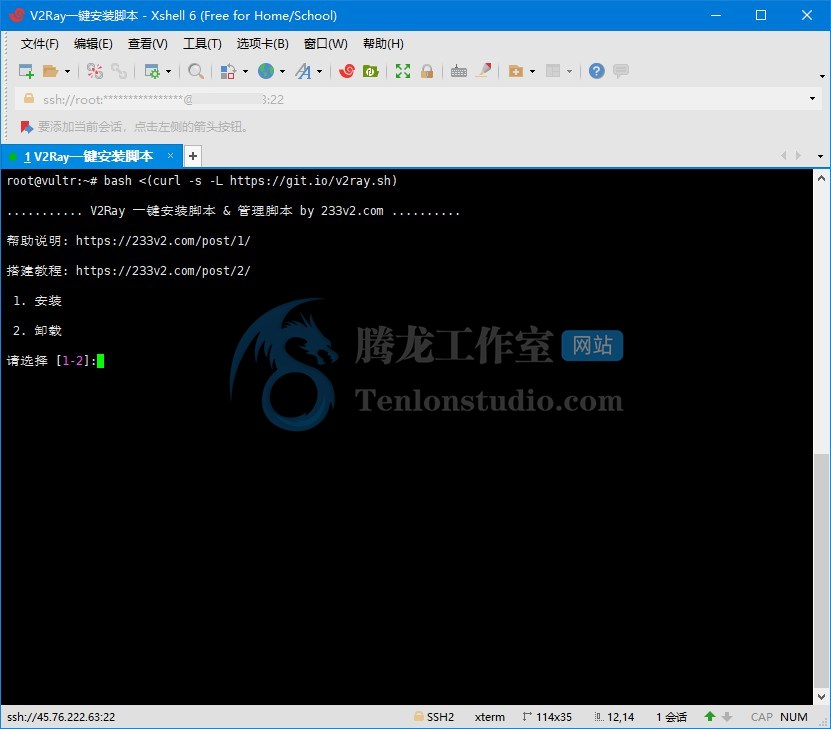Click the color scheme icon
831x729 pixels.
(228, 71)
